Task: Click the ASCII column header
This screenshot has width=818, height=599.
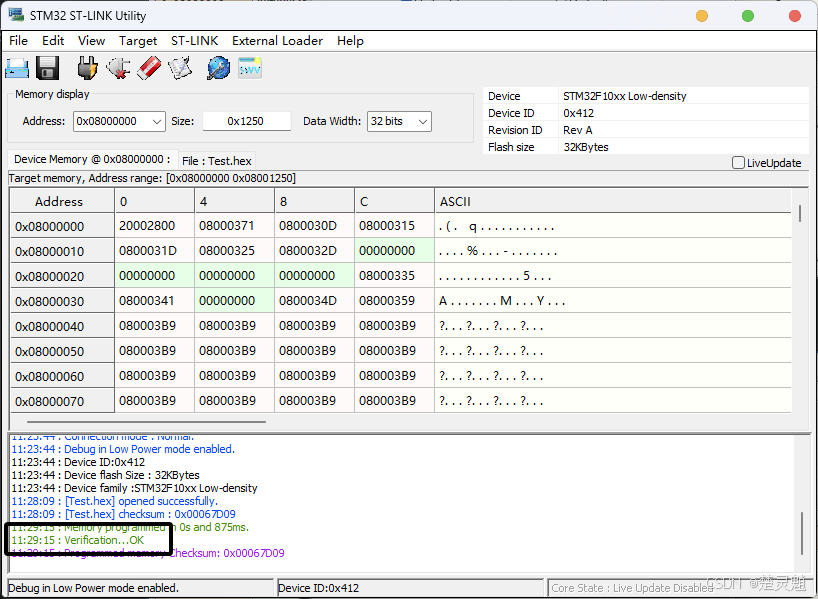Action: click(613, 201)
